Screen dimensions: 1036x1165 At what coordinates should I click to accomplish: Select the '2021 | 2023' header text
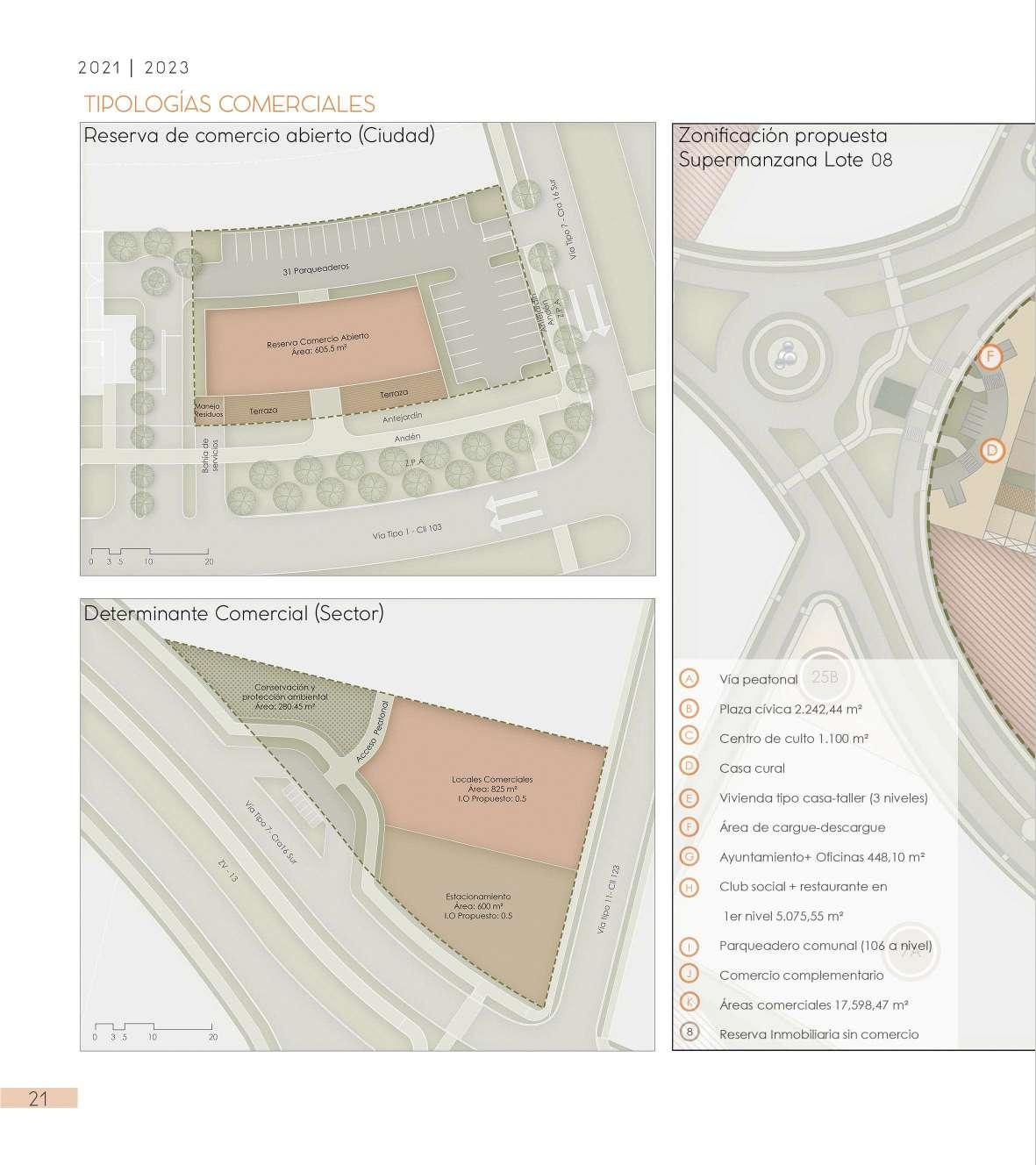tap(133, 68)
